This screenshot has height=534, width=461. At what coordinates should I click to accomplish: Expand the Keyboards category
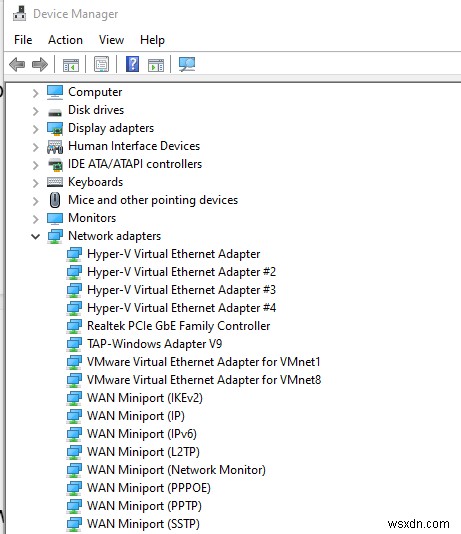coord(35,183)
